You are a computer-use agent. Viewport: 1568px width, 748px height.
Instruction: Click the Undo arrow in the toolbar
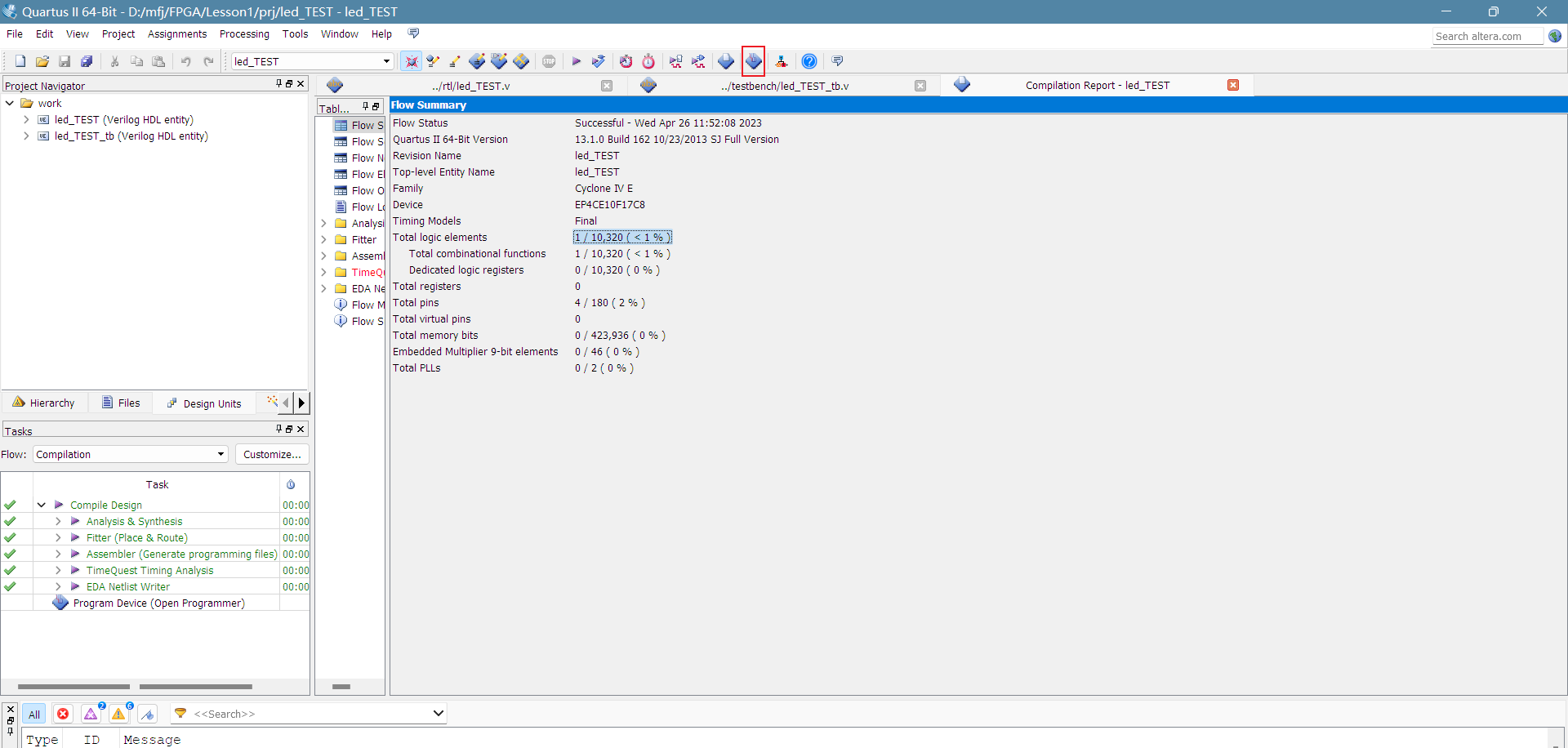(186, 61)
